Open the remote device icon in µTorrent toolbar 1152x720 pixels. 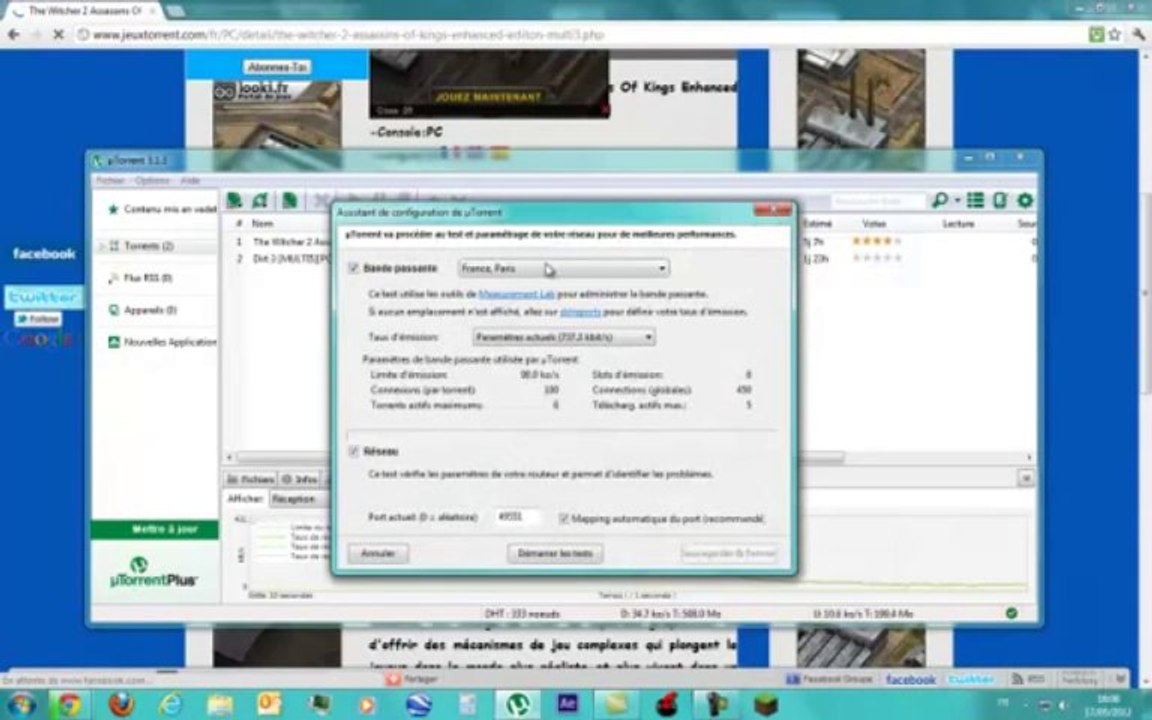[999, 200]
